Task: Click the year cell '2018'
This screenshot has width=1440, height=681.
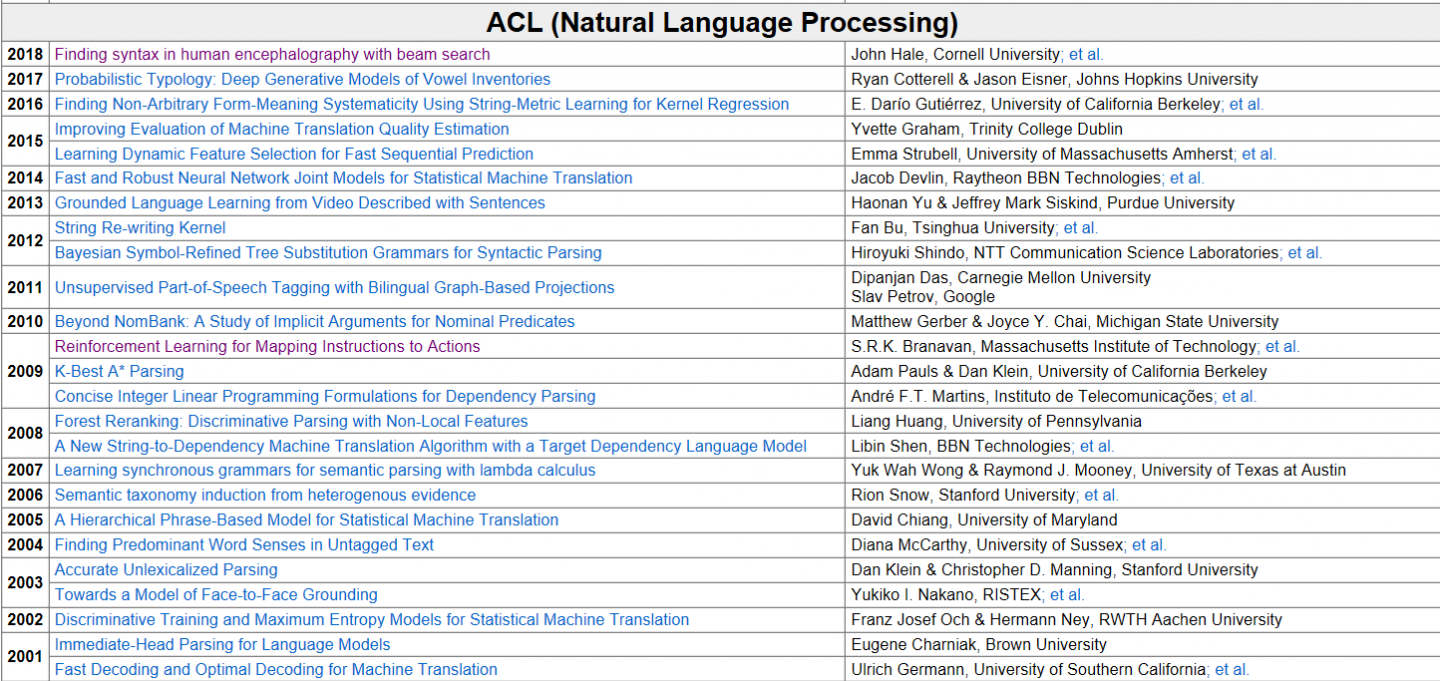Action: 25,54
